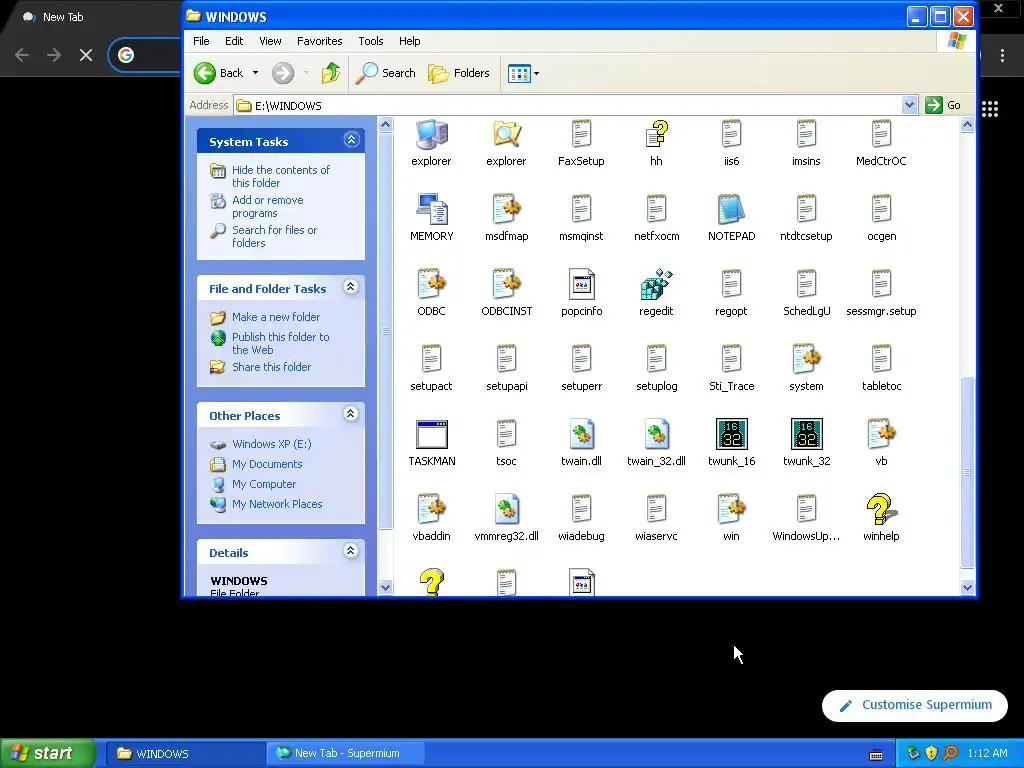Select the twunk_32 icon

pos(807,434)
